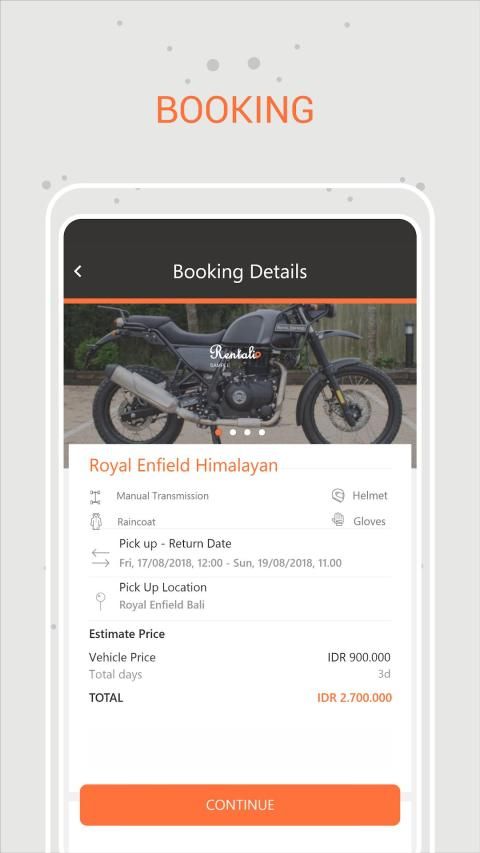The width and height of the screenshot is (480, 853).
Task: Tap the IDR 2.700.000 total amount
Action: click(354, 697)
